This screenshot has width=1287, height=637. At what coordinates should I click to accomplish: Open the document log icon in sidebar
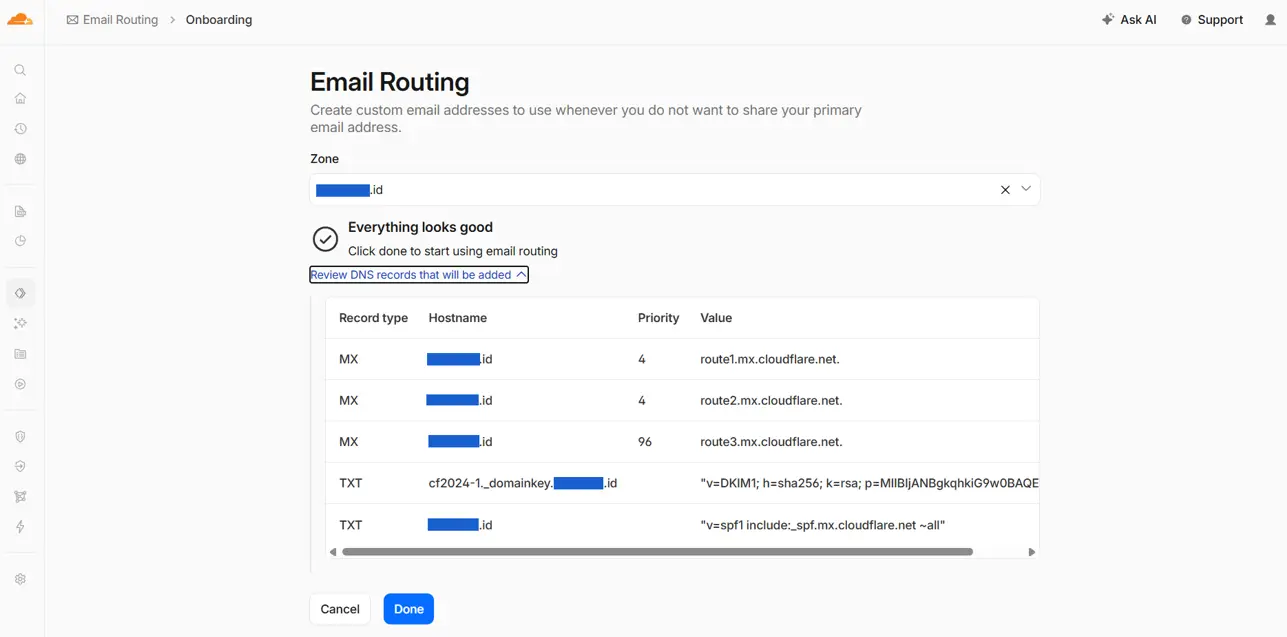[x=20, y=212]
